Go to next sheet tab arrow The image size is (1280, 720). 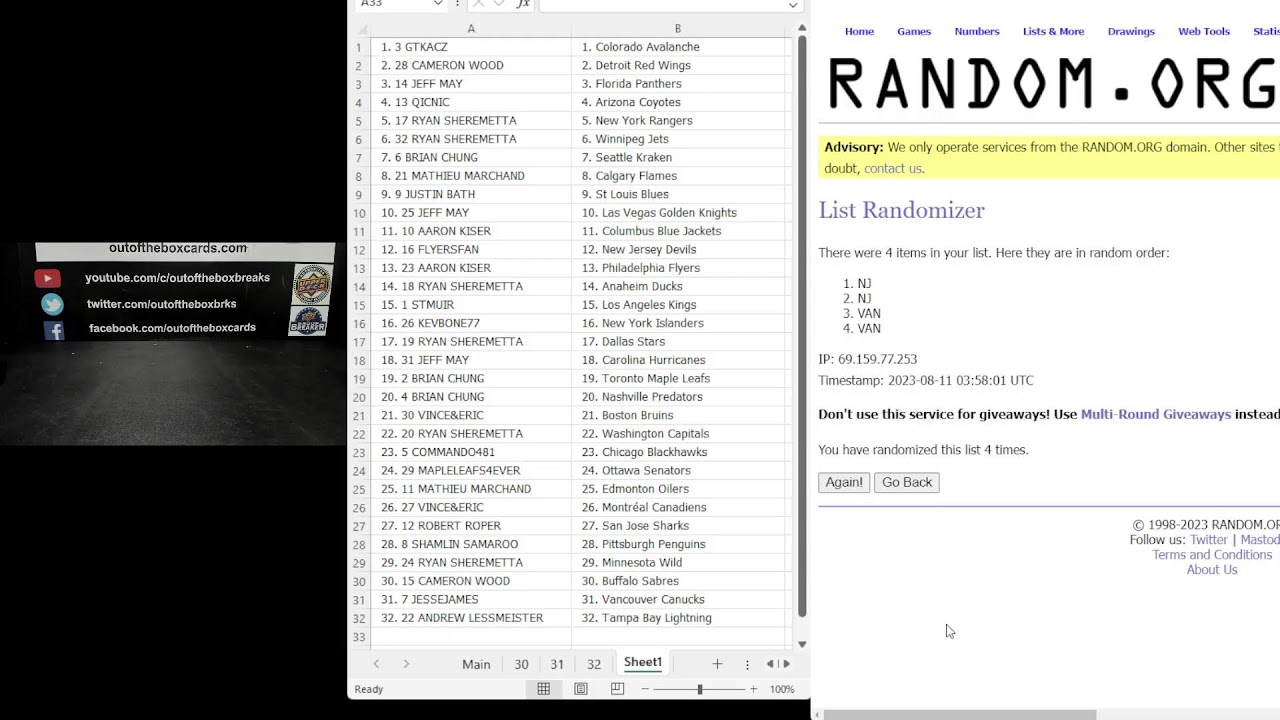tap(406, 664)
